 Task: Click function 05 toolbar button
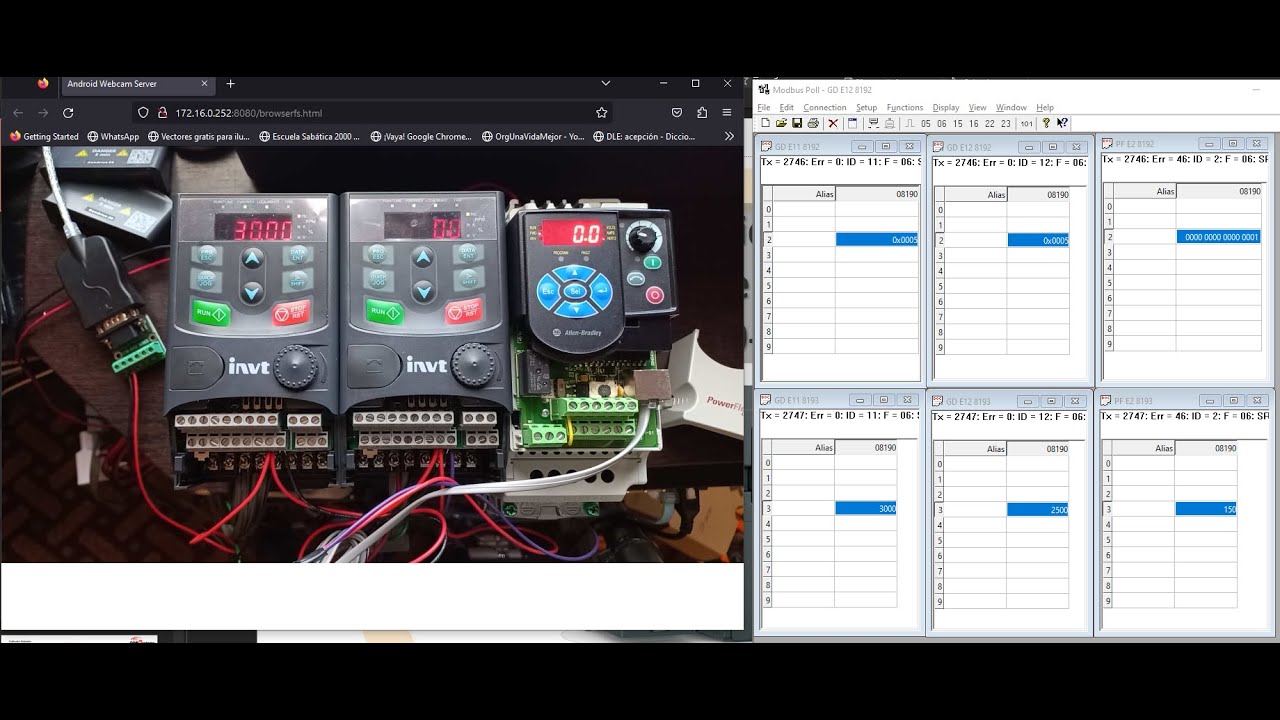[x=925, y=124]
